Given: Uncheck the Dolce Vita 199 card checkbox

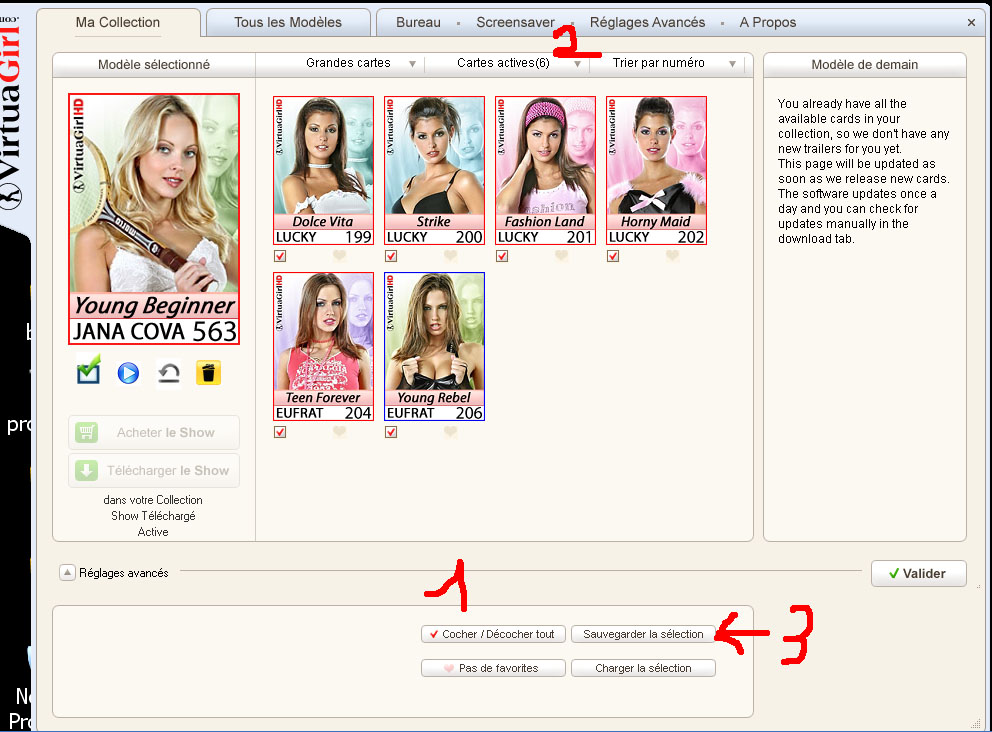Looking at the screenshot, I should tap(280, 256).
